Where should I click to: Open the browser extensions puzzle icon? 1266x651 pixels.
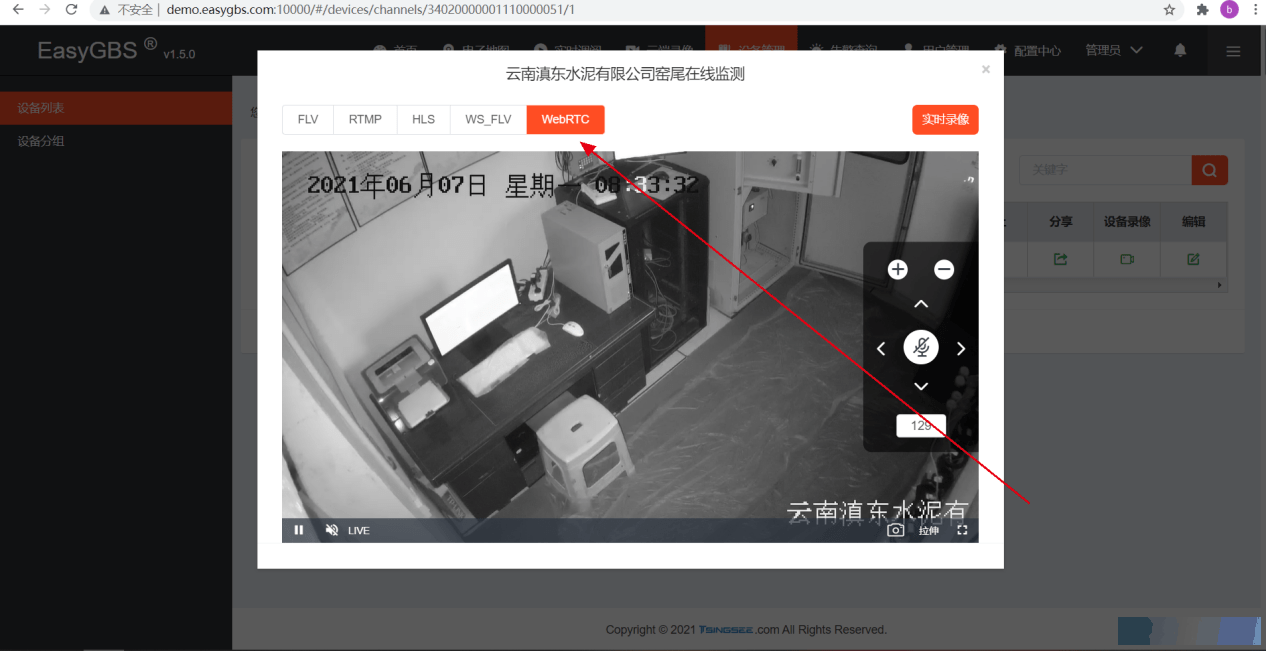1203,9
